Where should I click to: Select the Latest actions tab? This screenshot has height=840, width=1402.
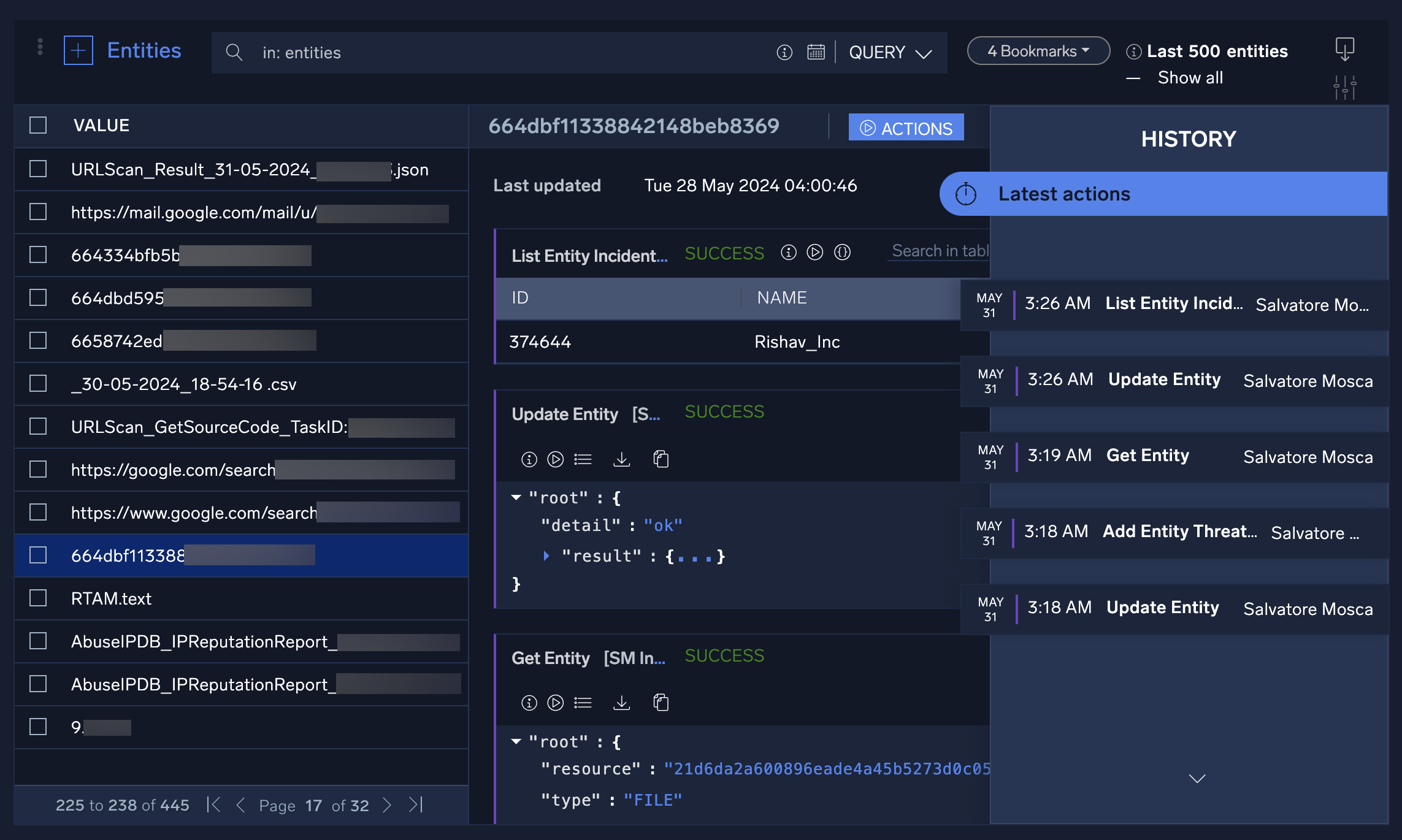pos(1063,194)
